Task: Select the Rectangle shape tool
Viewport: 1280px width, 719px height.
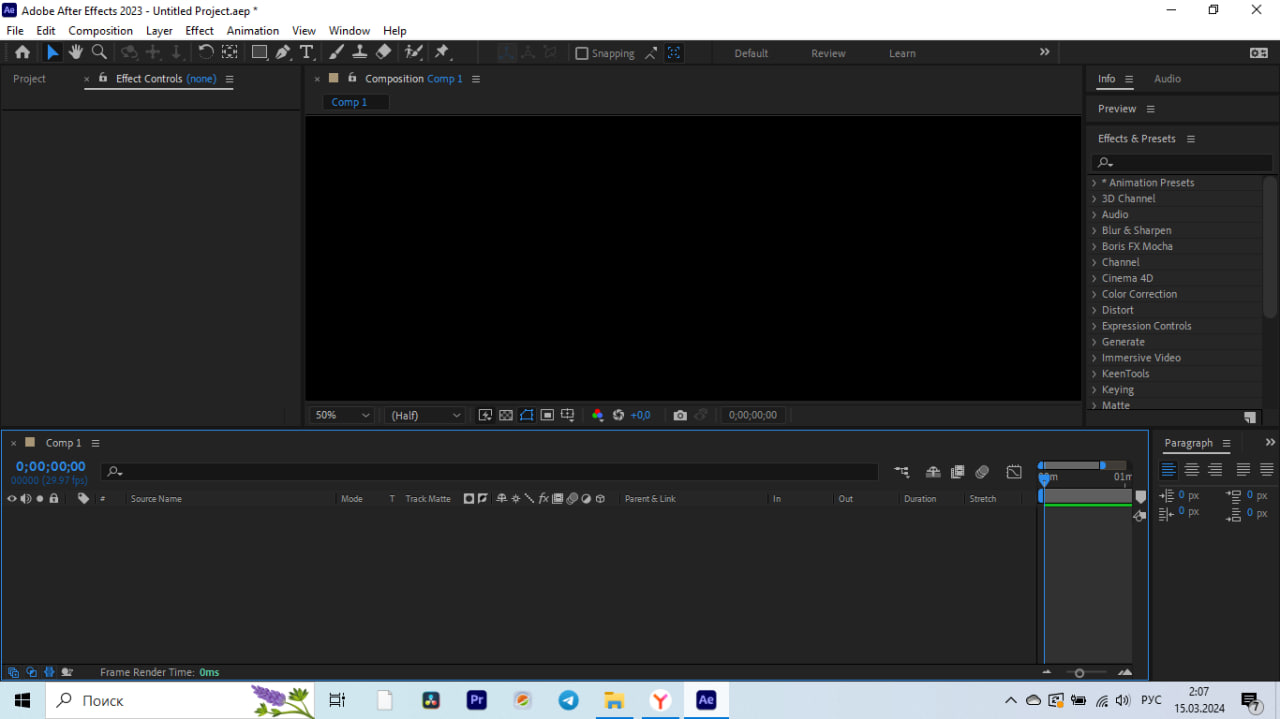Action: click(x=258, y=52)
